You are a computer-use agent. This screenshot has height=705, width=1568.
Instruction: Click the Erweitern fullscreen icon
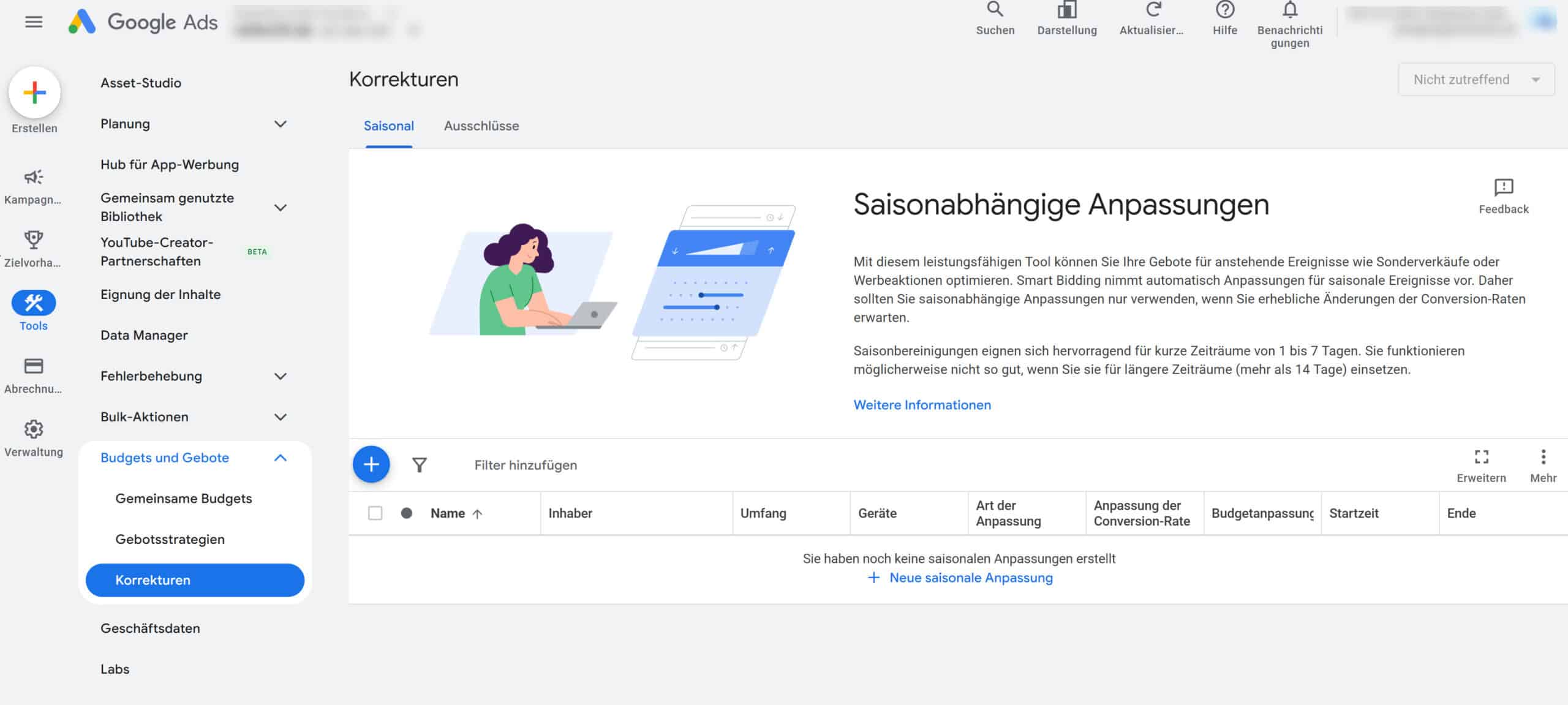pyautogui.click(x=1481, y=456)
